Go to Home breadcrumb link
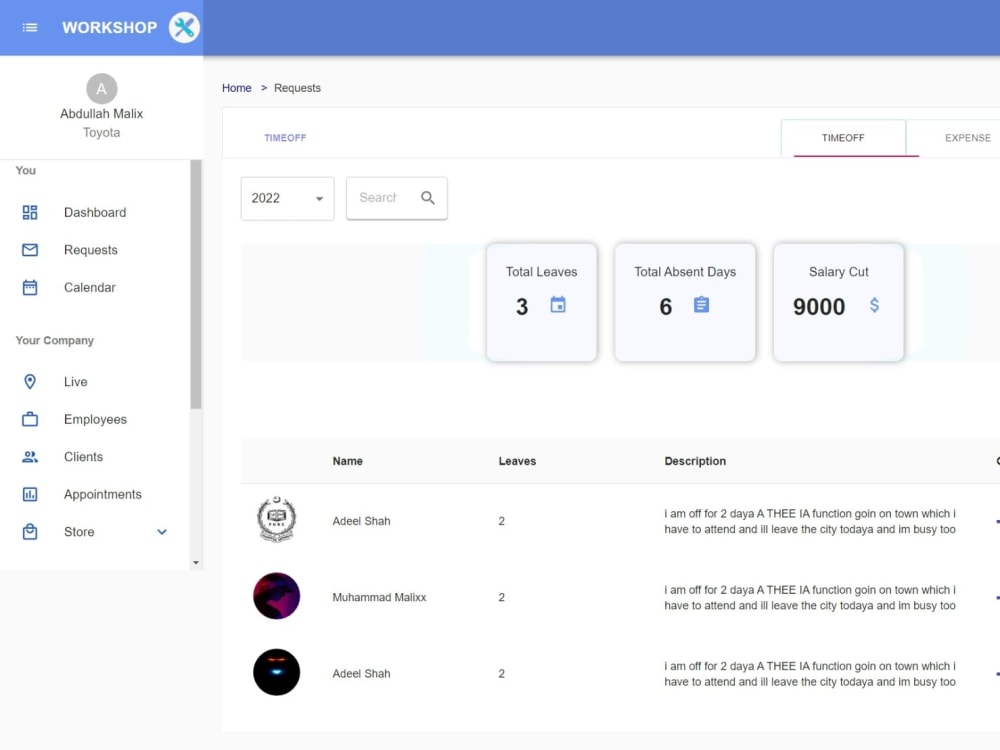The width and height of the screenshot is (1000, 750). tap(237, 88)
